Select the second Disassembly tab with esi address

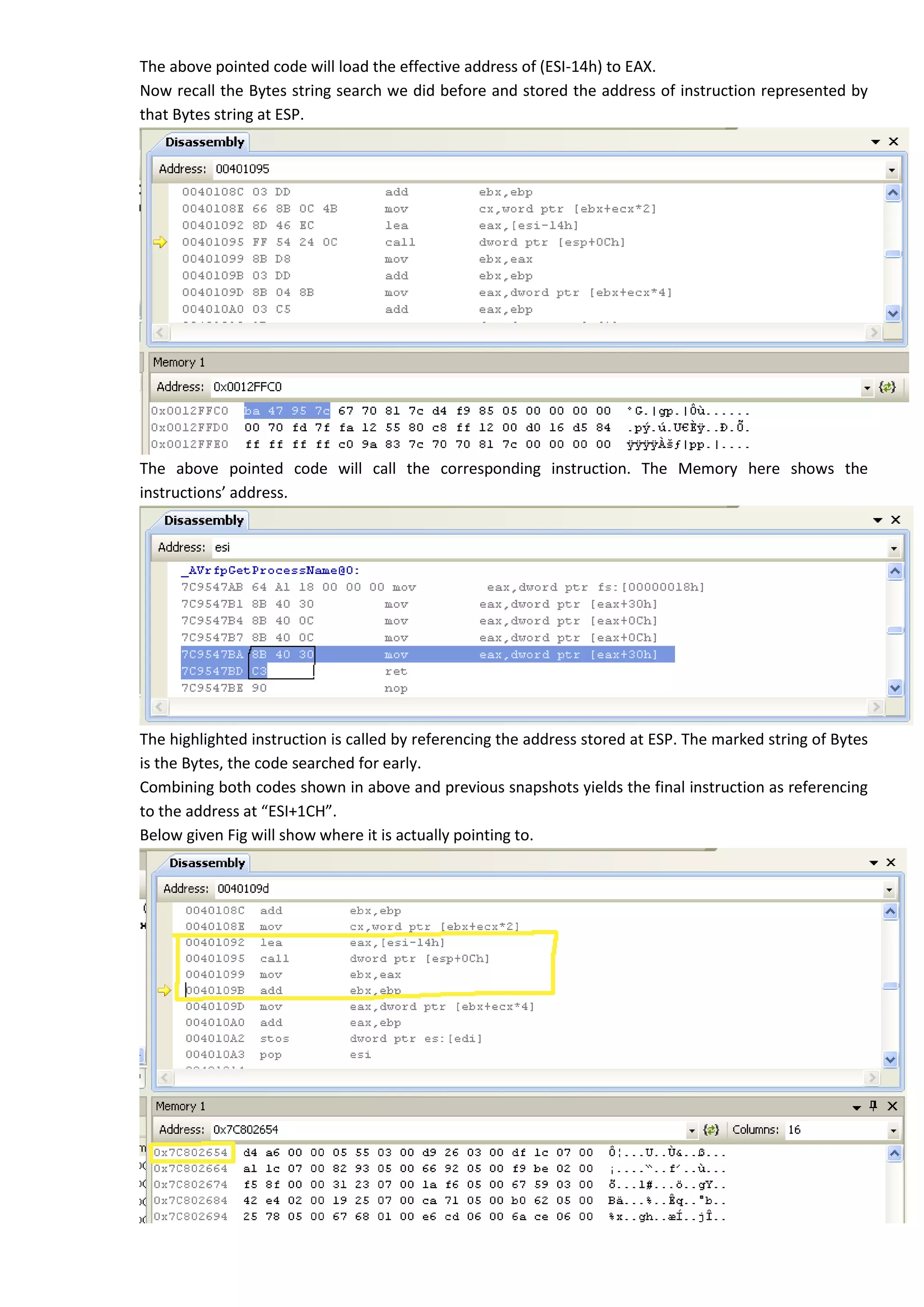click(x=203, y=520)
